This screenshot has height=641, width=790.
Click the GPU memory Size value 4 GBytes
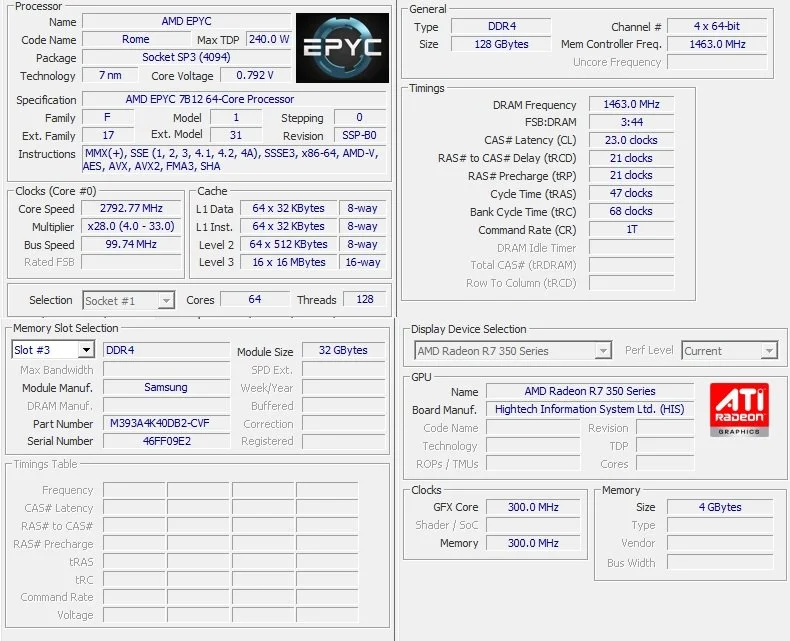(719, 507)
